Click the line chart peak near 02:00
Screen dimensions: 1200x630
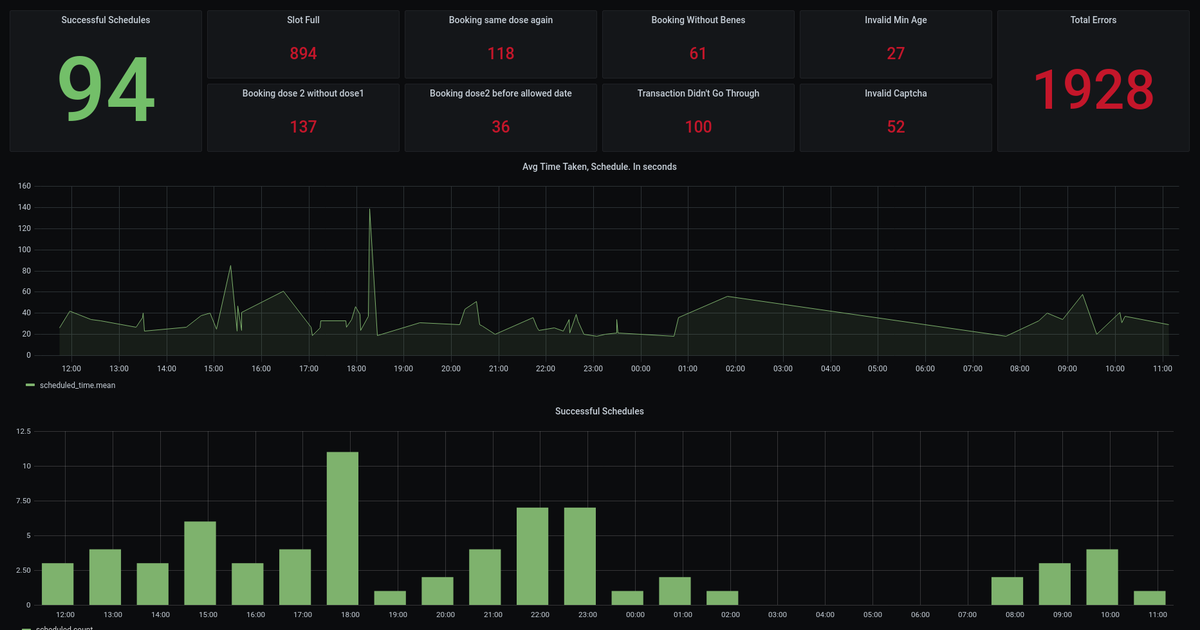[x=729, y=296]
